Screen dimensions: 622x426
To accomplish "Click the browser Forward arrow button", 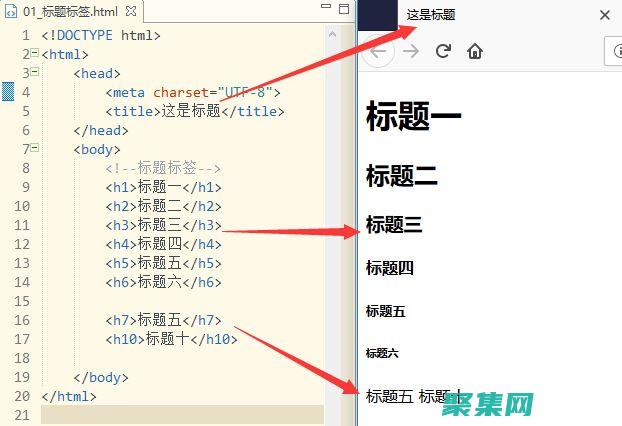I will pos(410,52).
